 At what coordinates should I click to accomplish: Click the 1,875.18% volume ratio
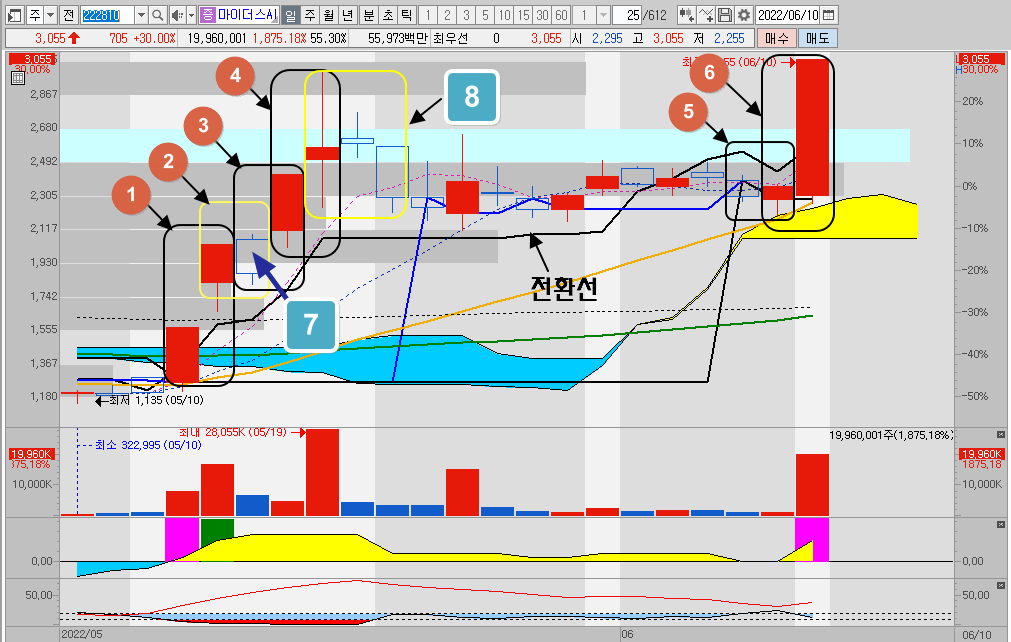[x=279, y=38]
